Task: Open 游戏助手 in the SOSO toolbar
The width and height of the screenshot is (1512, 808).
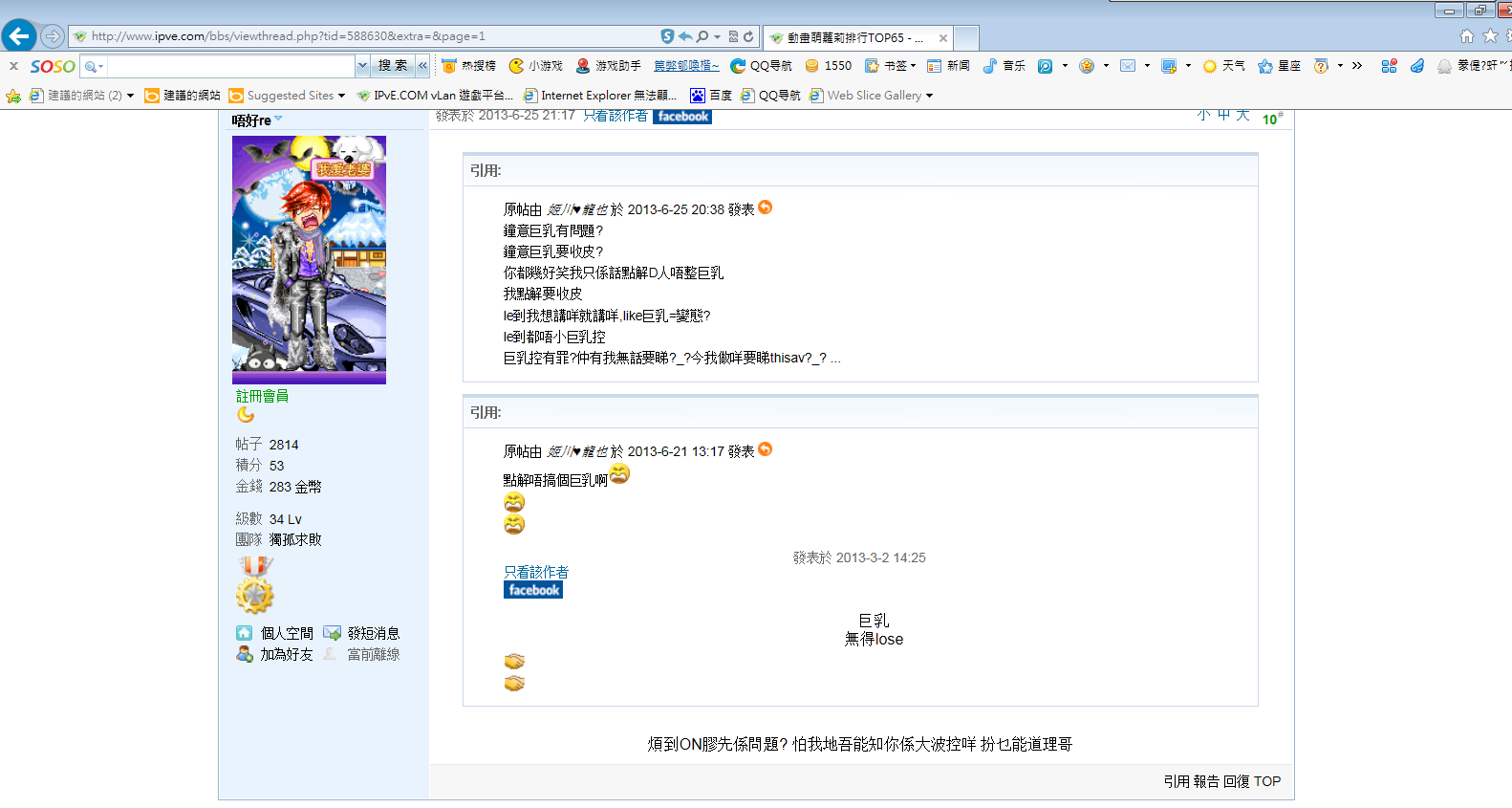Action: [608, 66]
